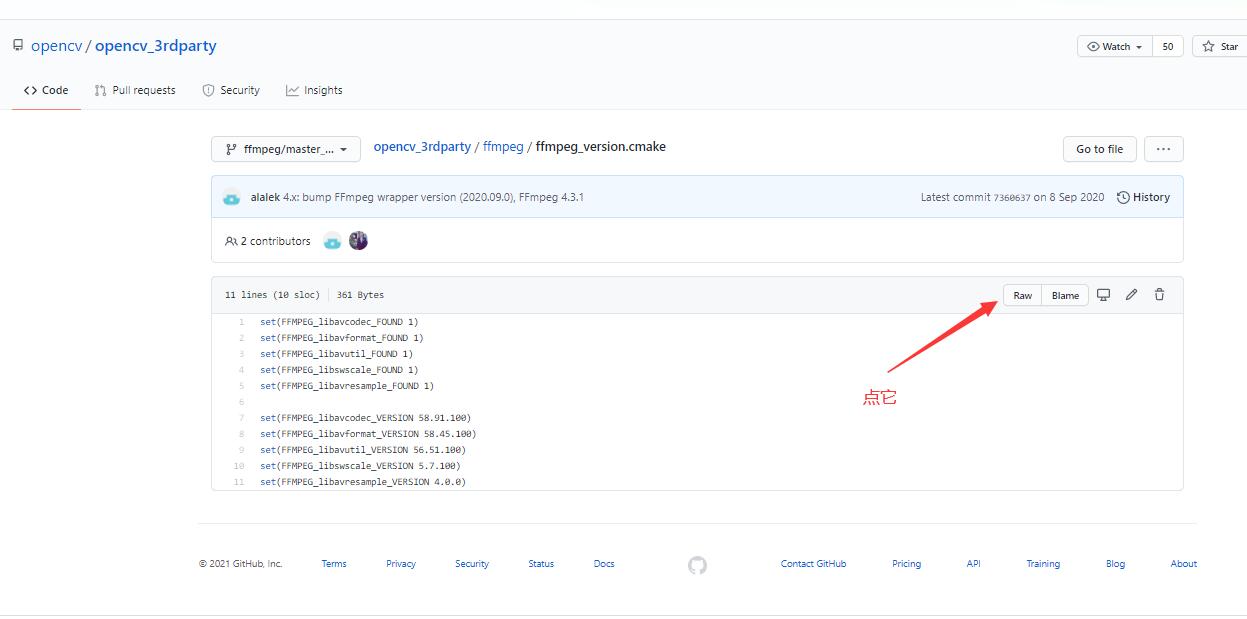The image size is (1247, 619).
Task: Switch to the Pull requests tab
Action: (x=135, y=90)
